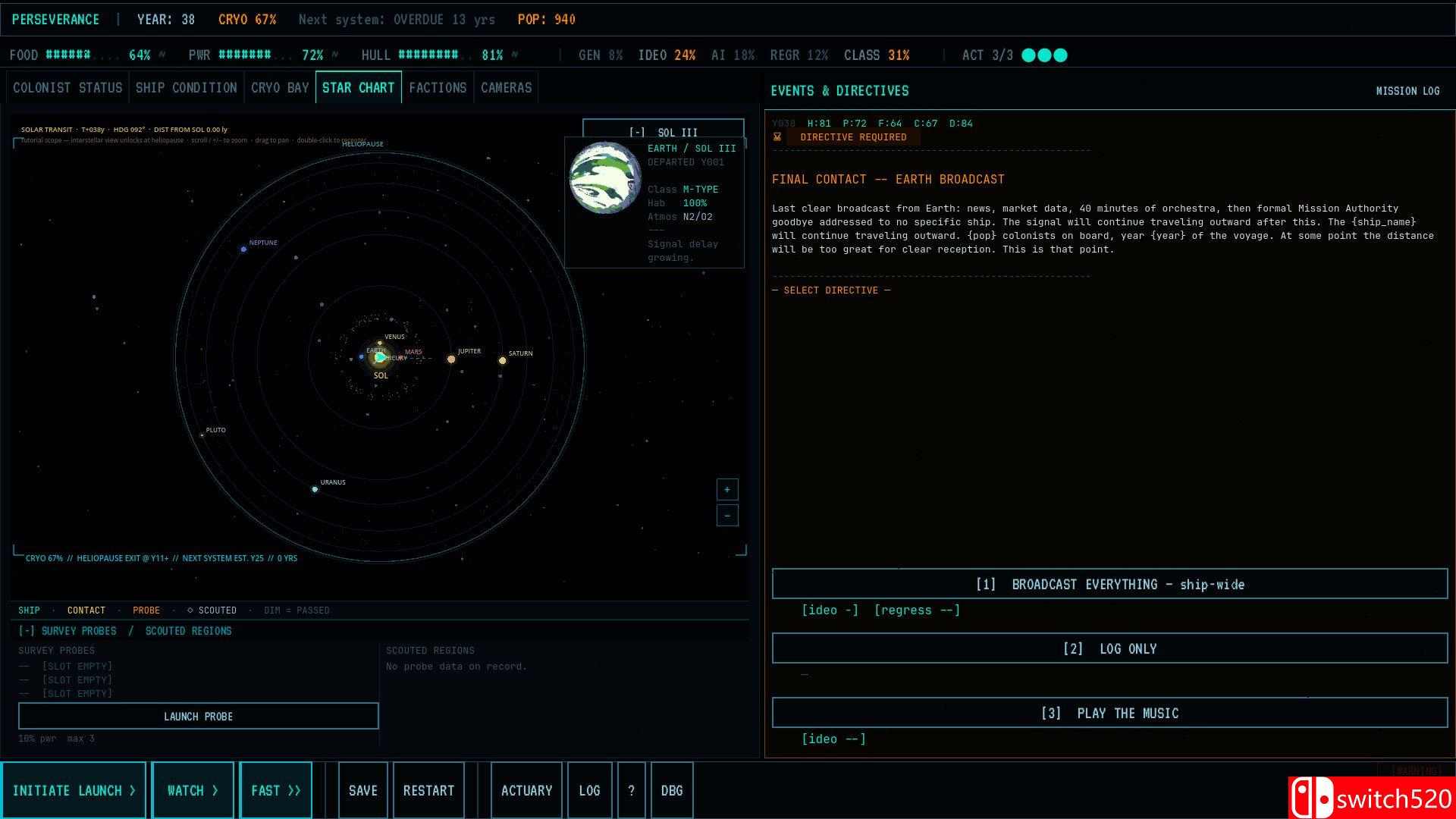Click the Directive Required hourglass icon
Viewport: 1456px width, 819px height.
(x=777, y=137)
